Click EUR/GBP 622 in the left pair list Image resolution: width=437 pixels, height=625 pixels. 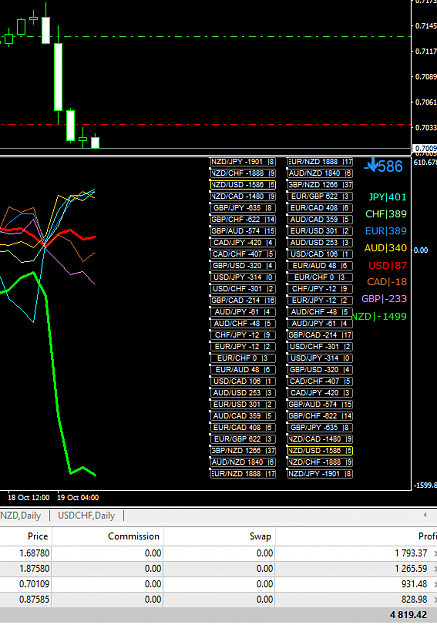point(243,439)
